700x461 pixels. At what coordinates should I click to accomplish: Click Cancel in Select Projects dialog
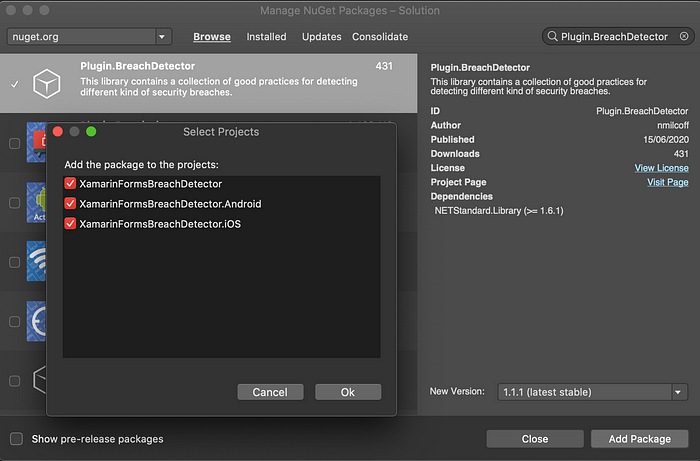270,392
